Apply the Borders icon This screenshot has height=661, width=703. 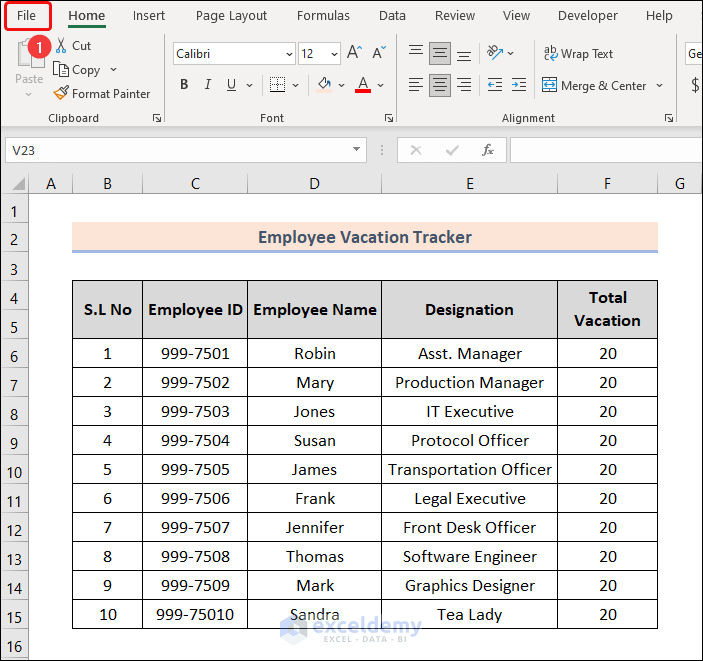(277, 84)
